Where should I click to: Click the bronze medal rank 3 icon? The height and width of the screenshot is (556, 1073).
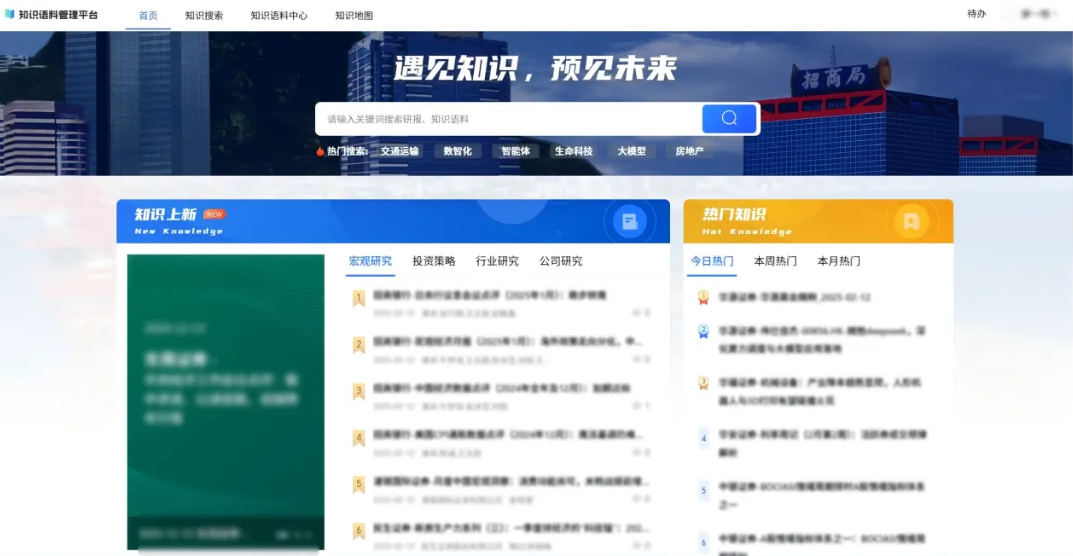click(703, 383)
